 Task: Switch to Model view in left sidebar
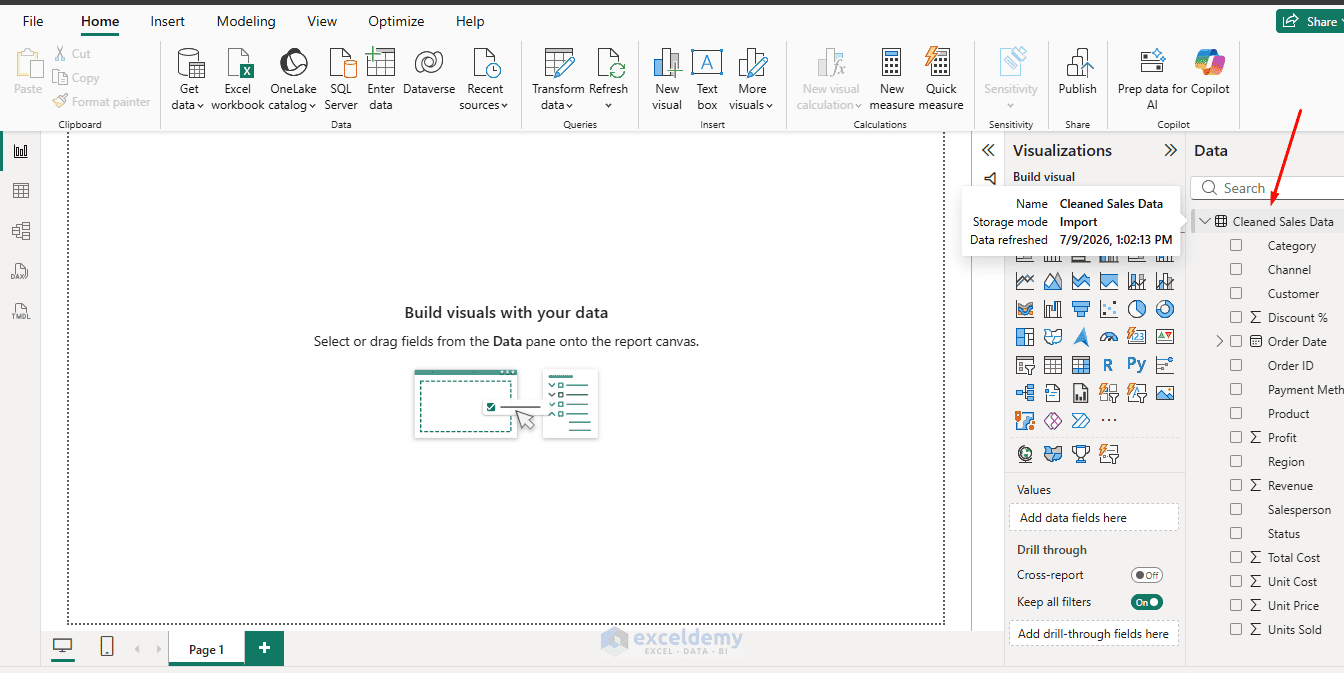click(x=21, y=231)
